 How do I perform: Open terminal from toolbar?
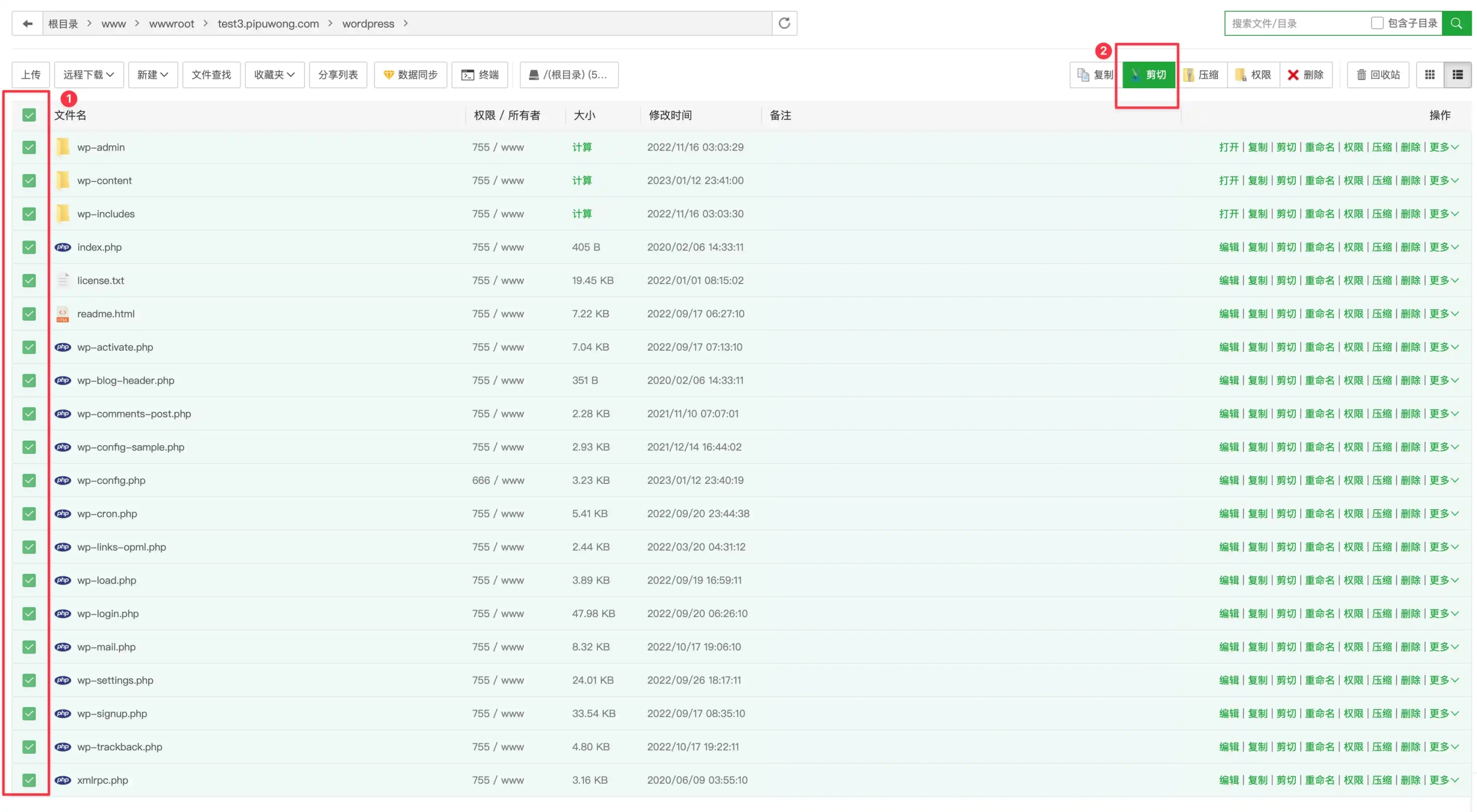click(479, 75)
